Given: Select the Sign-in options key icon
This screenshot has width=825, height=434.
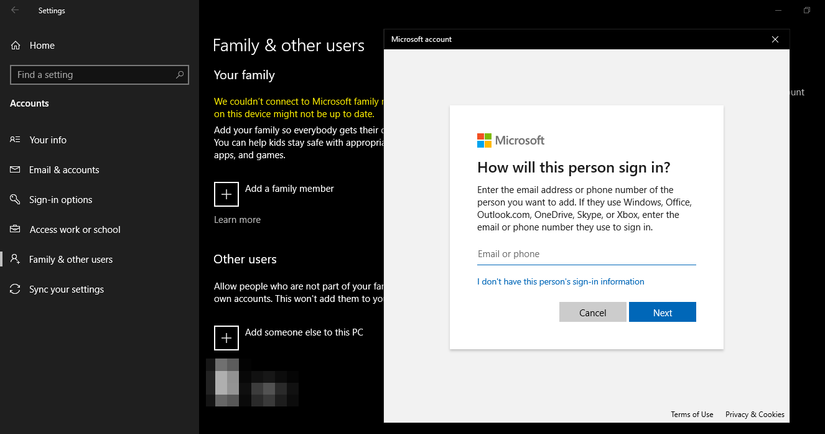Looking at the screenshot, I should click(x=15, y=199).
